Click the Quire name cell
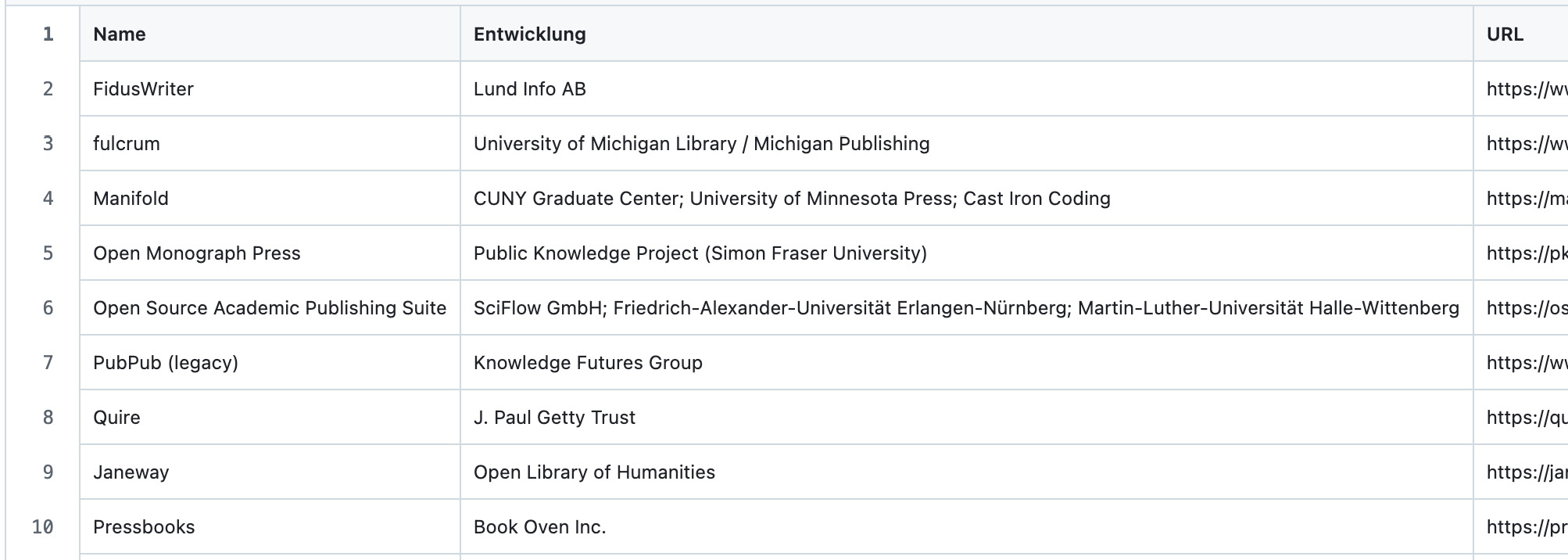Screen dimensions: 1568x560 point(117,418)
